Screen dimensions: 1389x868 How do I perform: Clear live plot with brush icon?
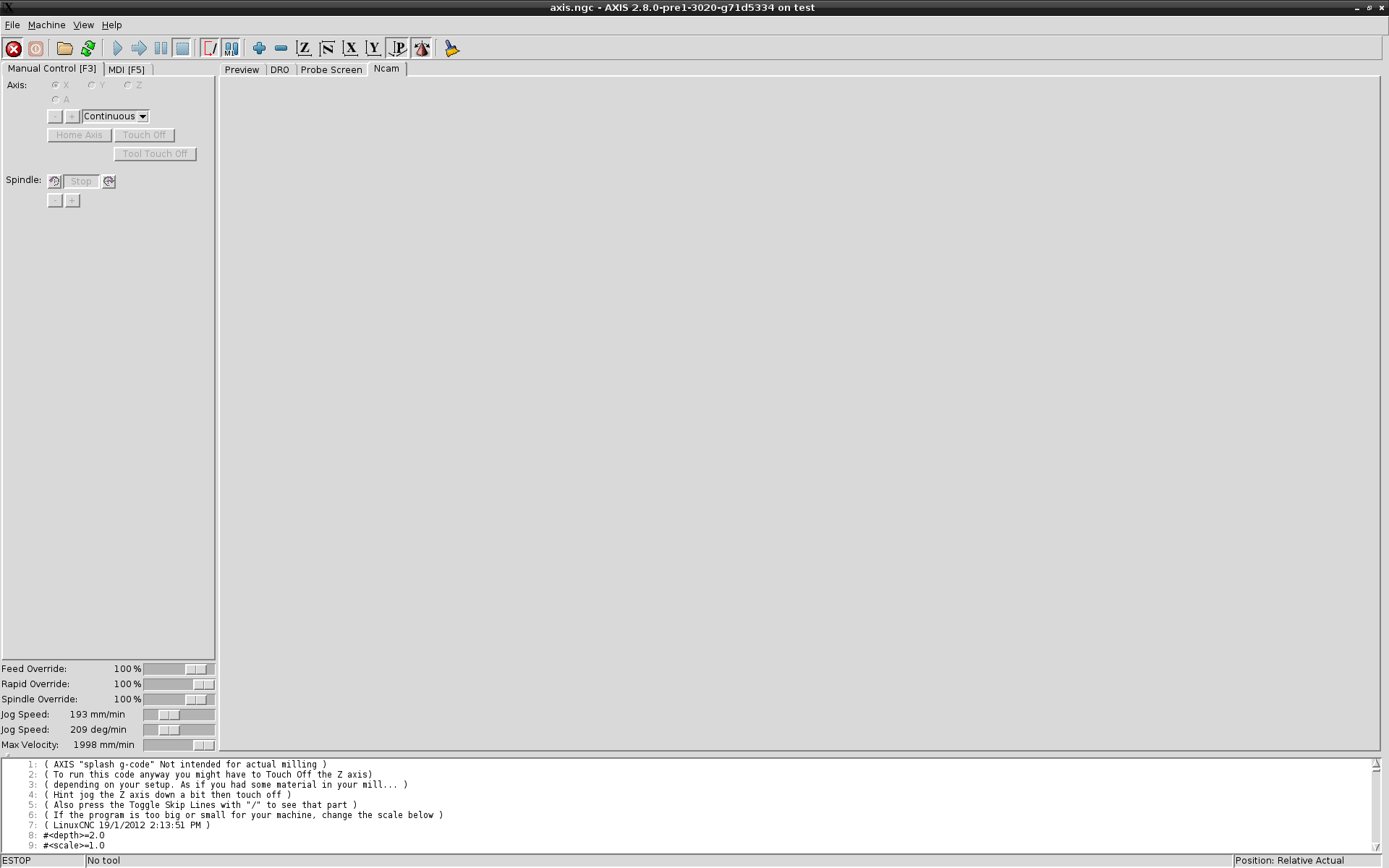point(452,48)
